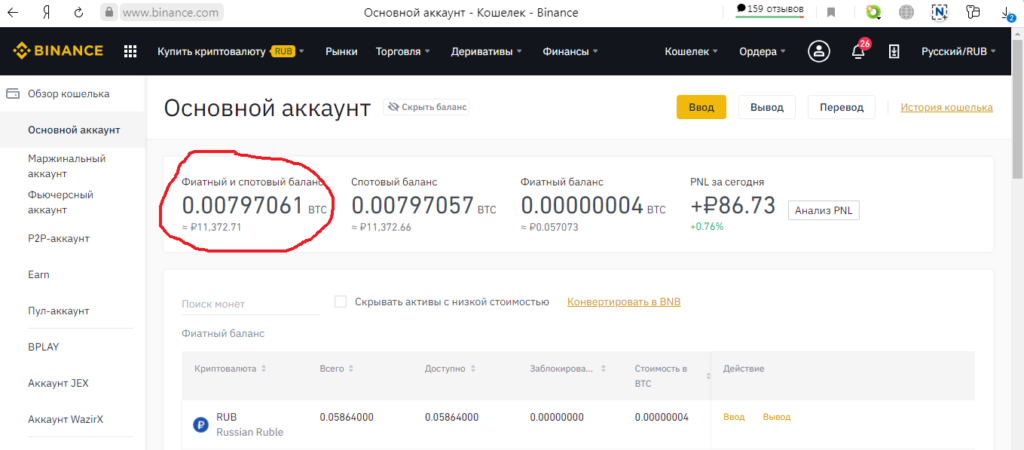This screenshot has width=1024, height=450.
Task: Expand the Торговля dropdown menu
Action: coord(402,51)
